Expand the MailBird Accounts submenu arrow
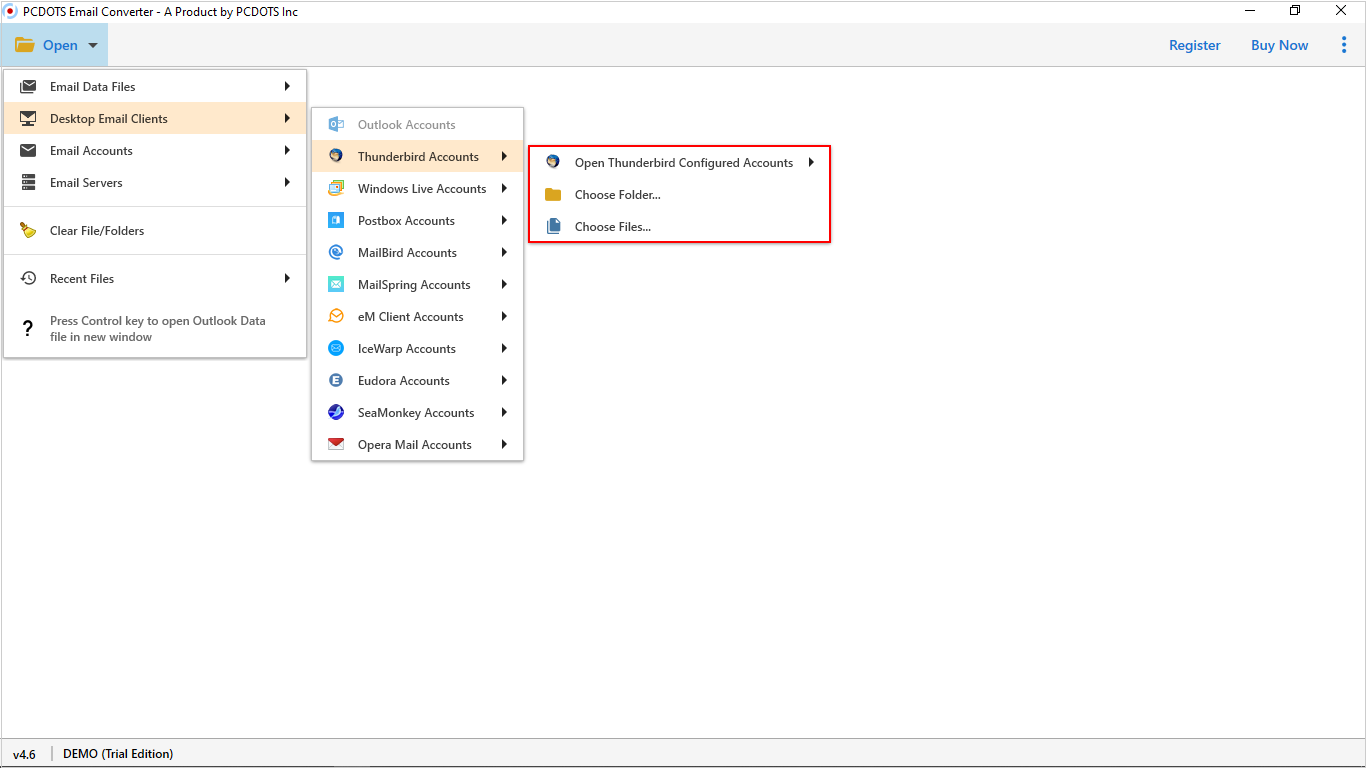The width and height of the screenshot is (1366, 768). click(504, 253)
